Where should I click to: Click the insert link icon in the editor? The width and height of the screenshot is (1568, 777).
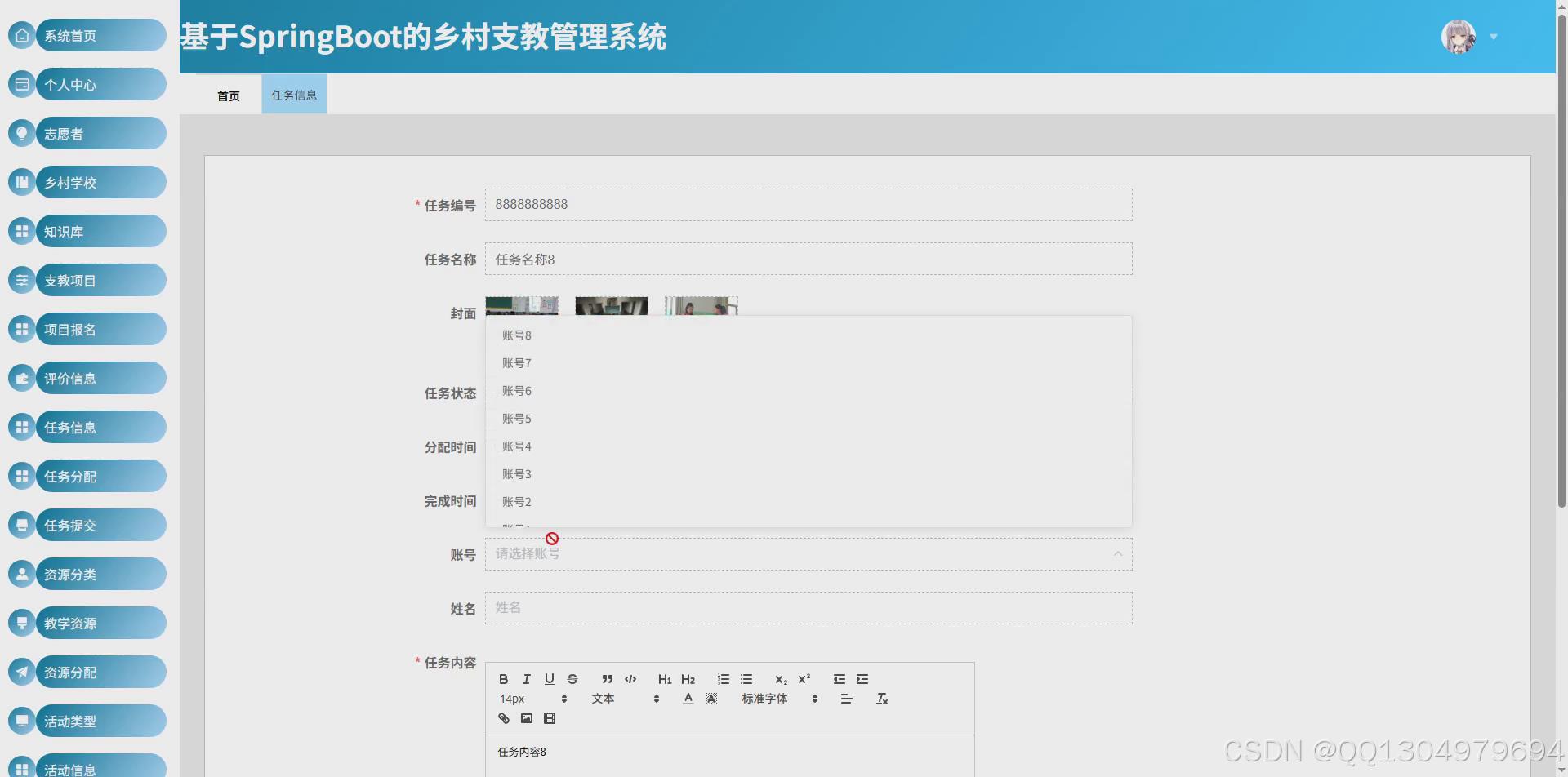[504, 718]
